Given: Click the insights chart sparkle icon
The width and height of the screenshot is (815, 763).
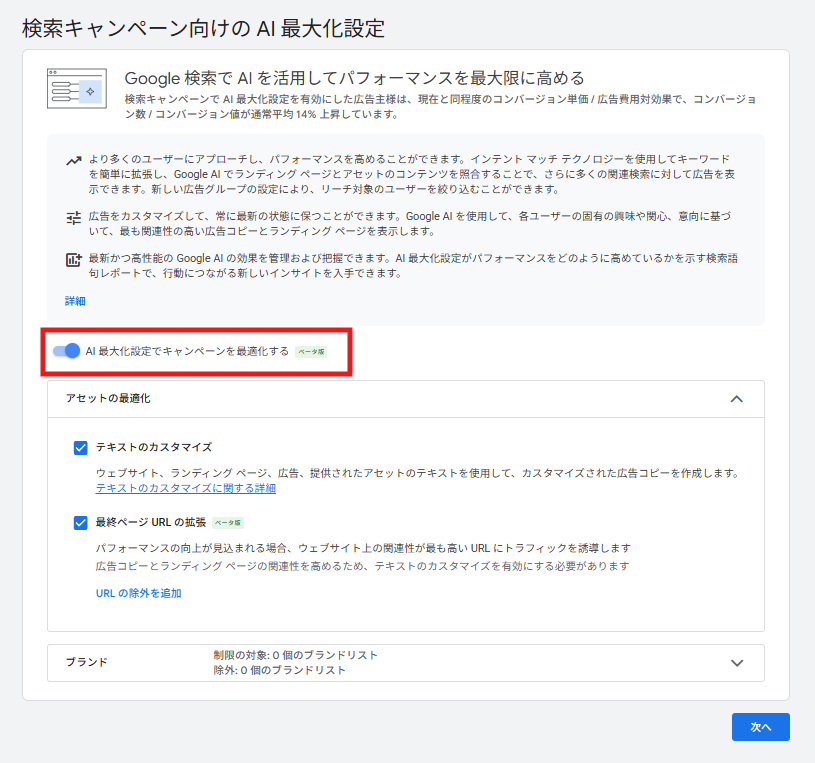Looking at the screenshot, I should [x=74, y=260].
